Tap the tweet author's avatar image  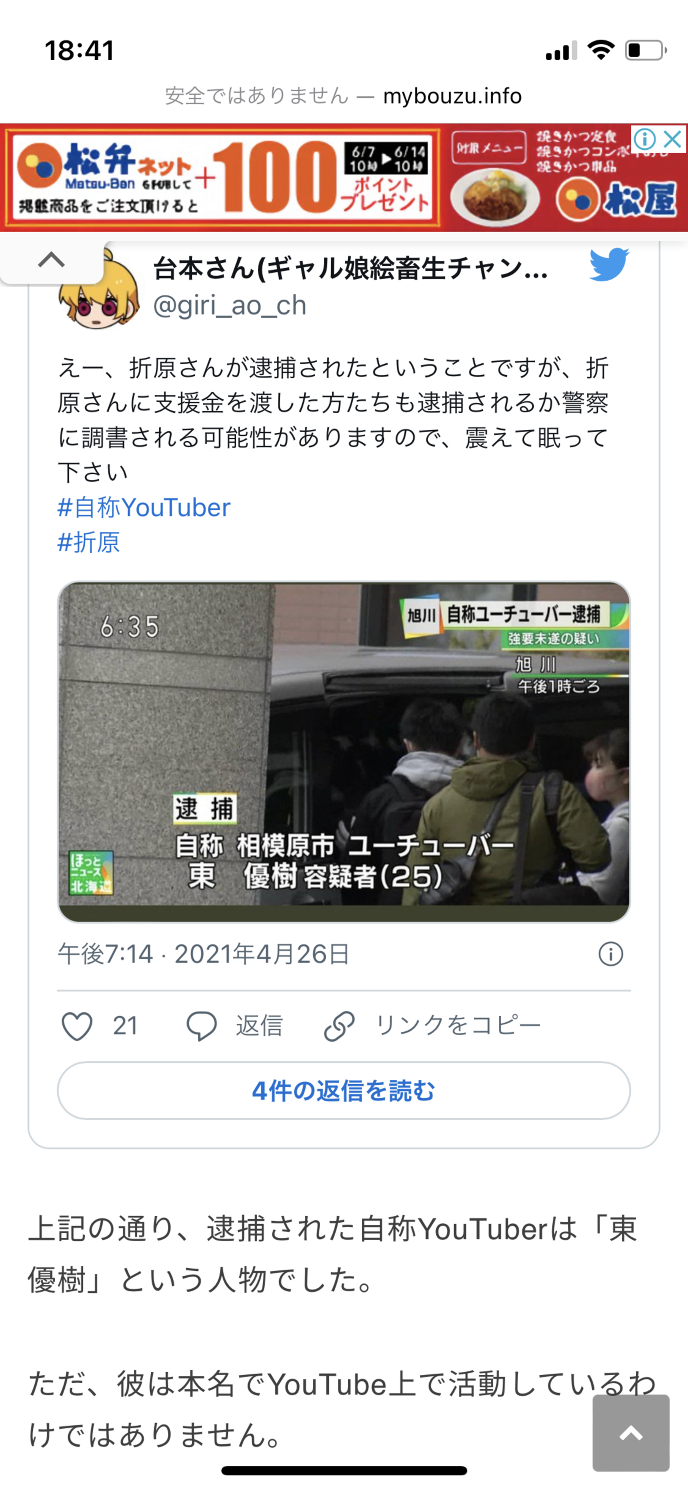pyautogui.click(x=99, y=290)
